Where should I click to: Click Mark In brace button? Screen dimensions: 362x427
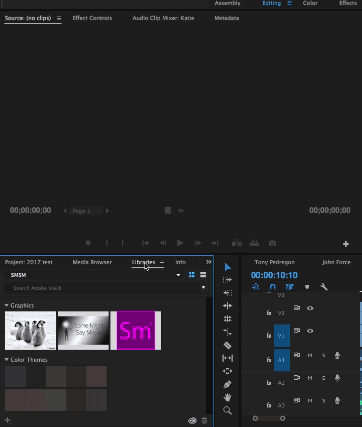pyautogui.click(x=107, y=243)
